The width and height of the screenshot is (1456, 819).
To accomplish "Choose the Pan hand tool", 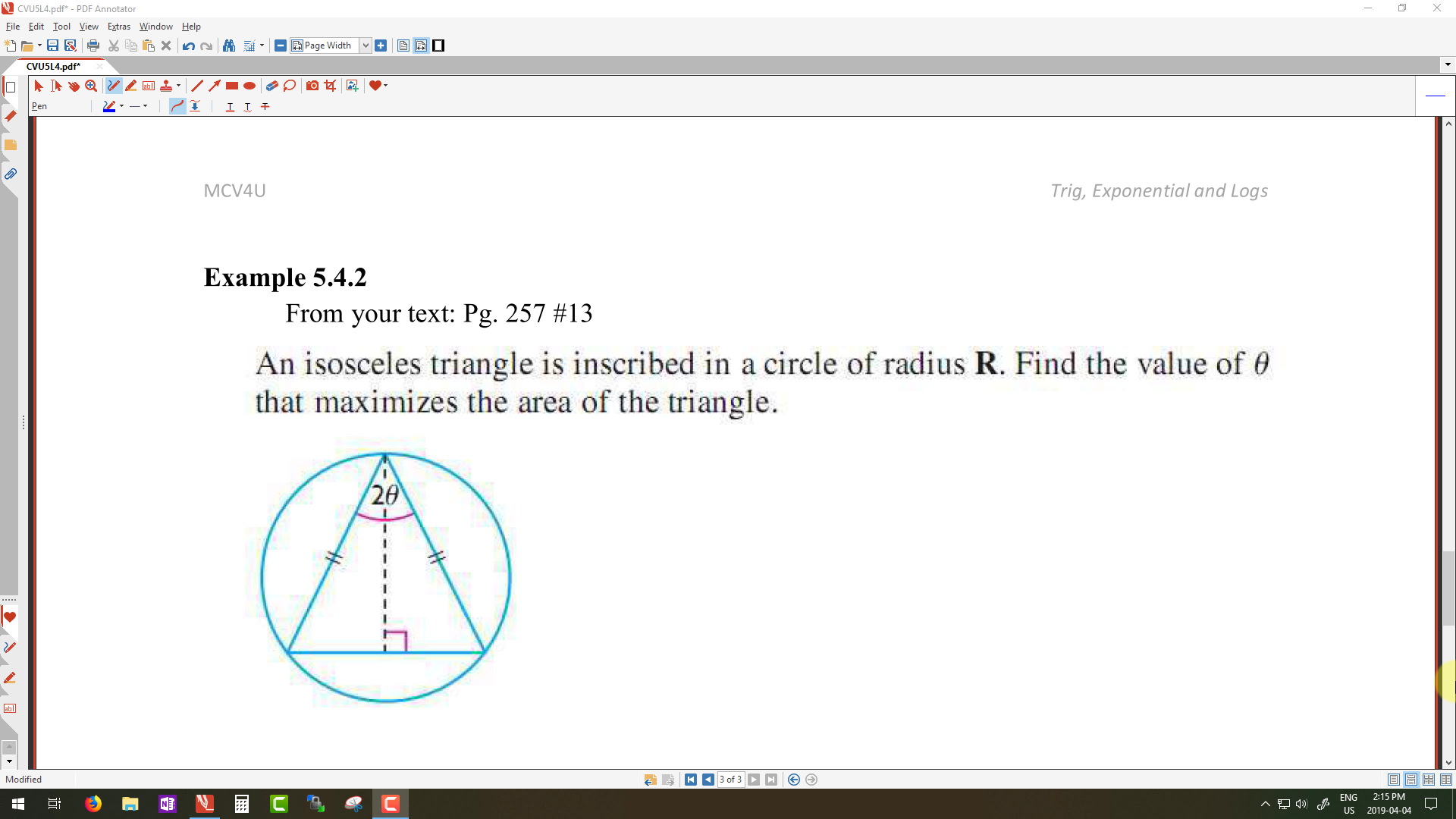I will [74, 86].
